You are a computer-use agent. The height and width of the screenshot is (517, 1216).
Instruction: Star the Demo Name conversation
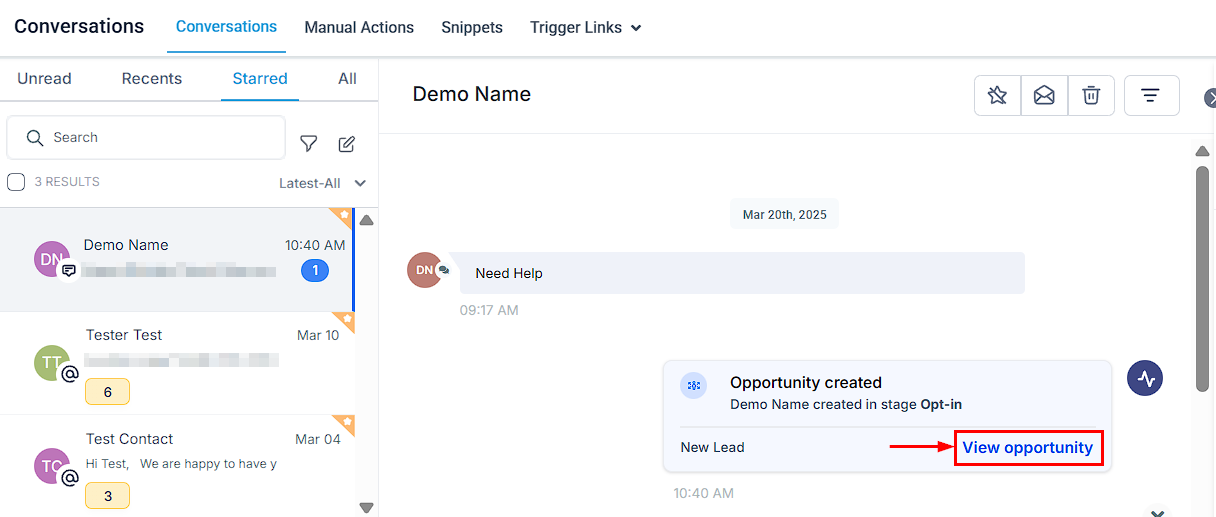click(x=997, y=96)
